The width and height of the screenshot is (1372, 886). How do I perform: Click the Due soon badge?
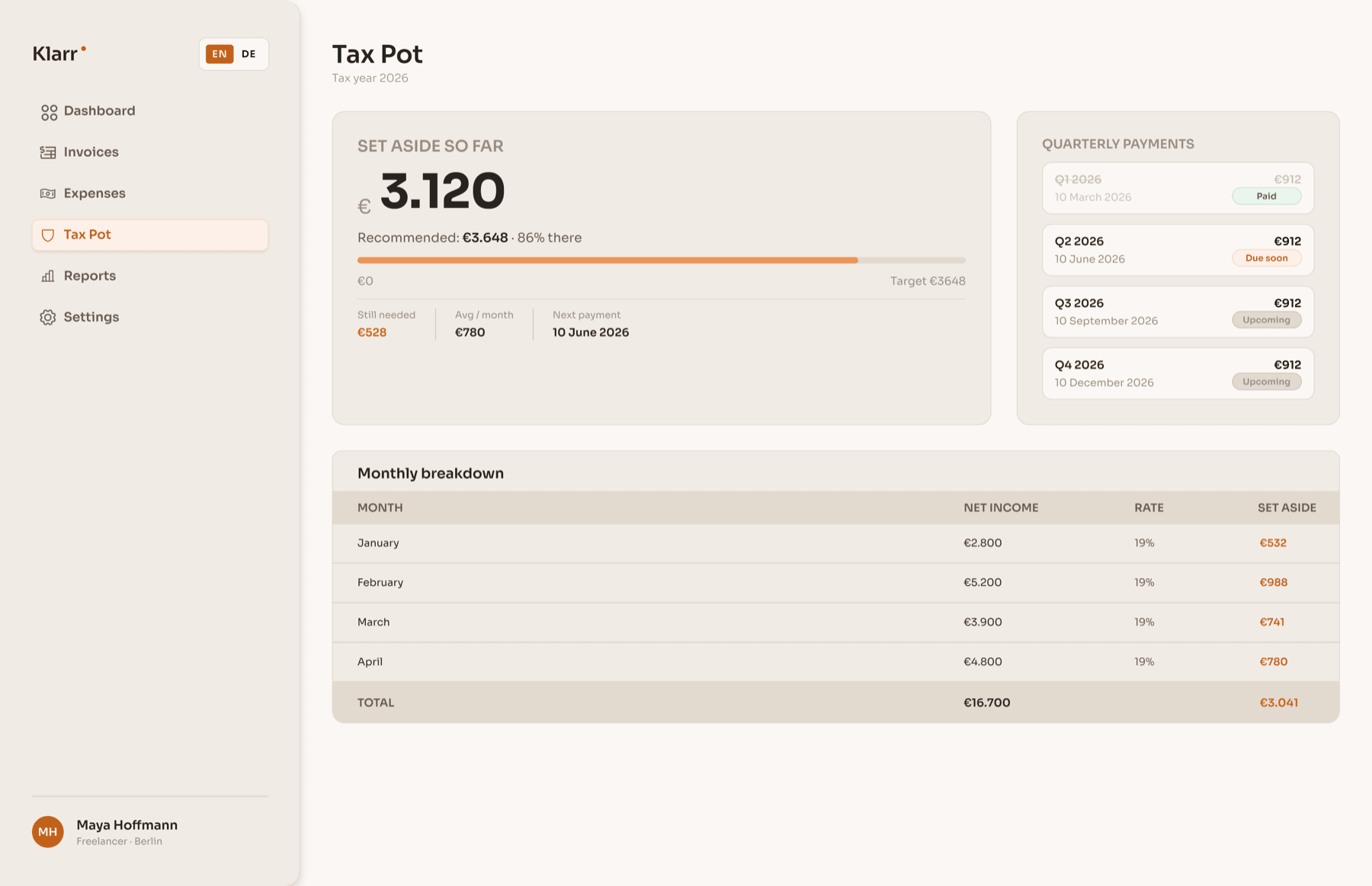tap(1266, 257)
